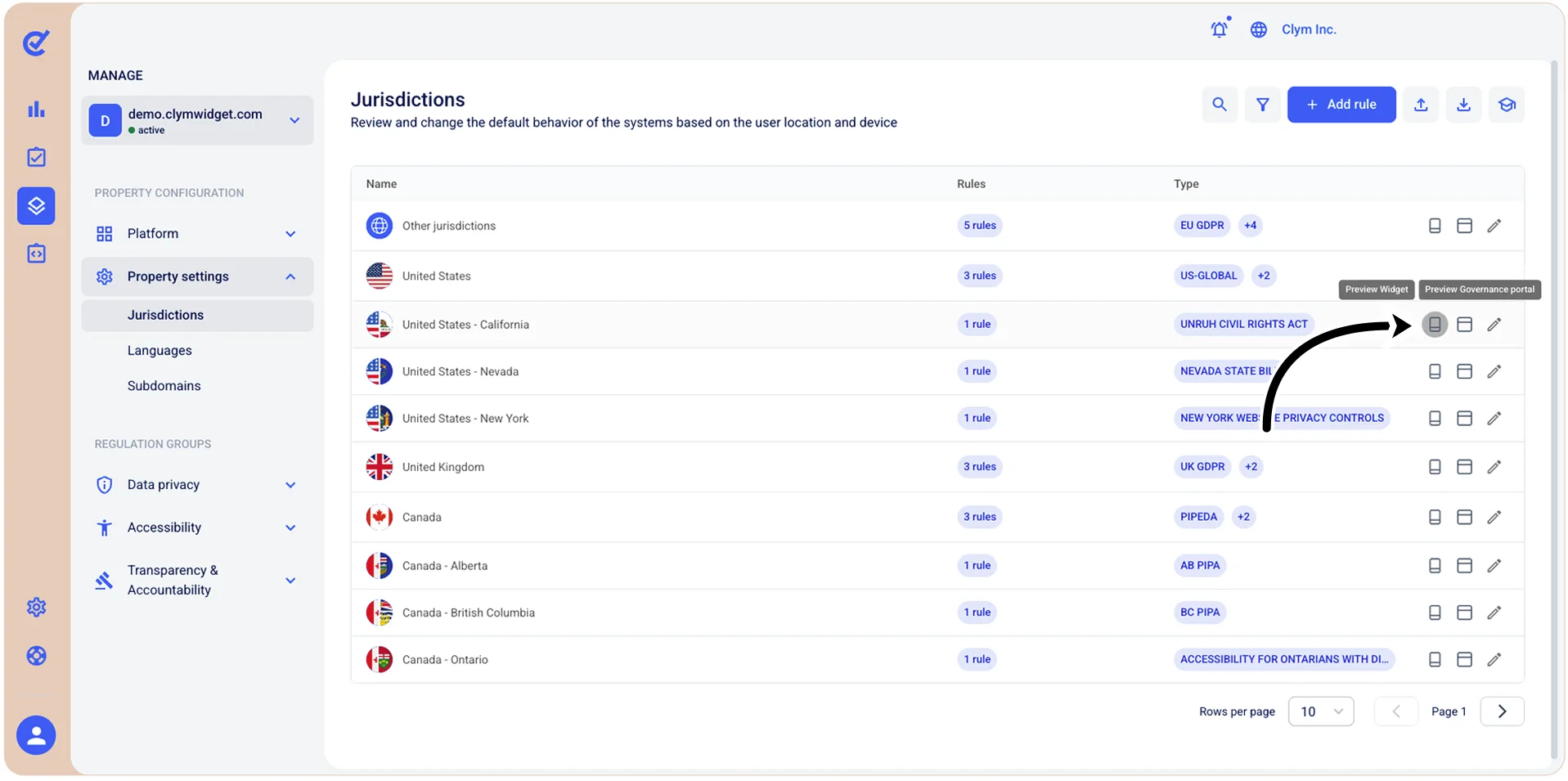Image resolution: width=1568 pixels, height=781 pixels.
Task: Click the +4 badge for Other jurisdictions
Action: click(1250, 226)
